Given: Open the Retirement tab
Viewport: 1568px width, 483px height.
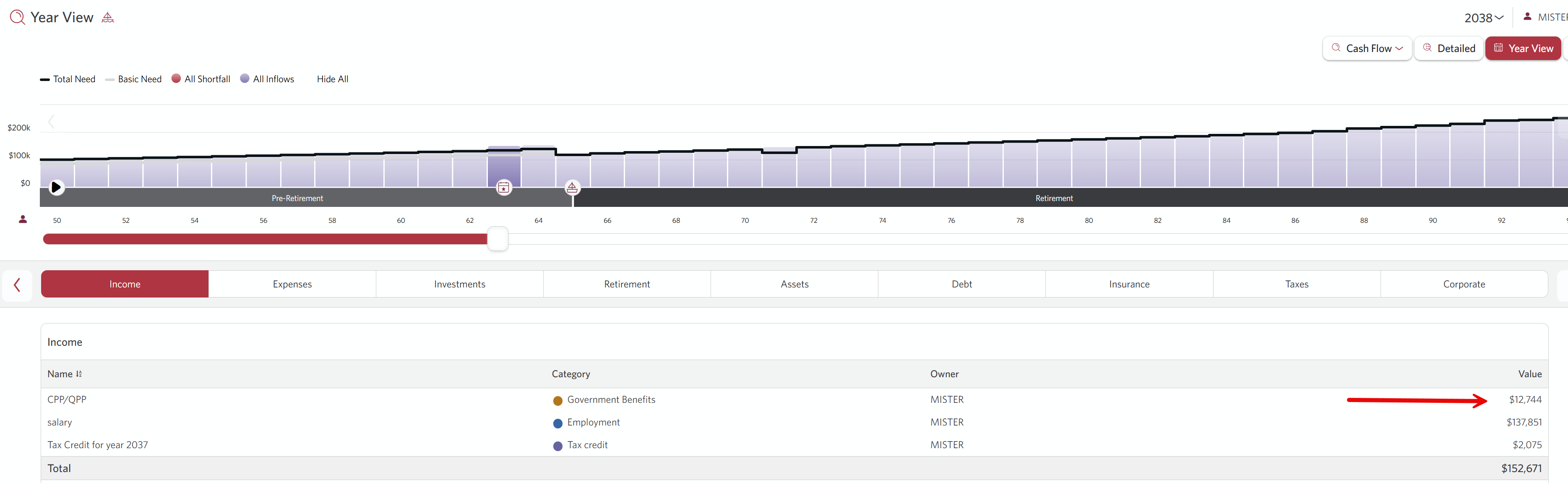Looking at the screenshot, I should click(x=627, y=285).
